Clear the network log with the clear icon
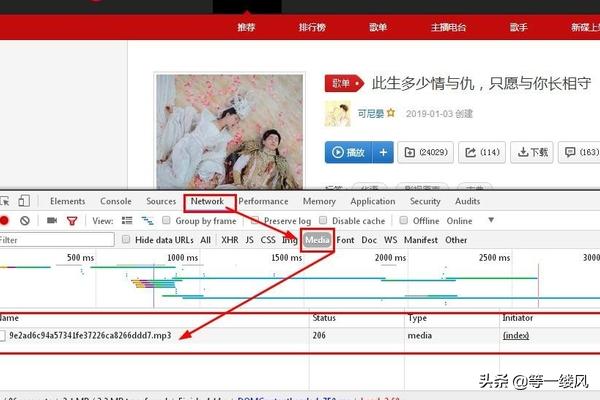The width and height of the screenshot is (600, 400). click(x=25, y=220)
